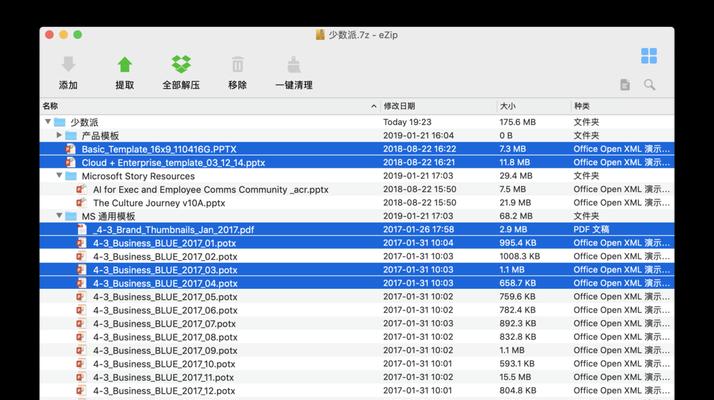Image resolution: width=714 pixels, height=400 pixels.
Task: Collapse the 少数派 root folder
Action: point(48,122)
